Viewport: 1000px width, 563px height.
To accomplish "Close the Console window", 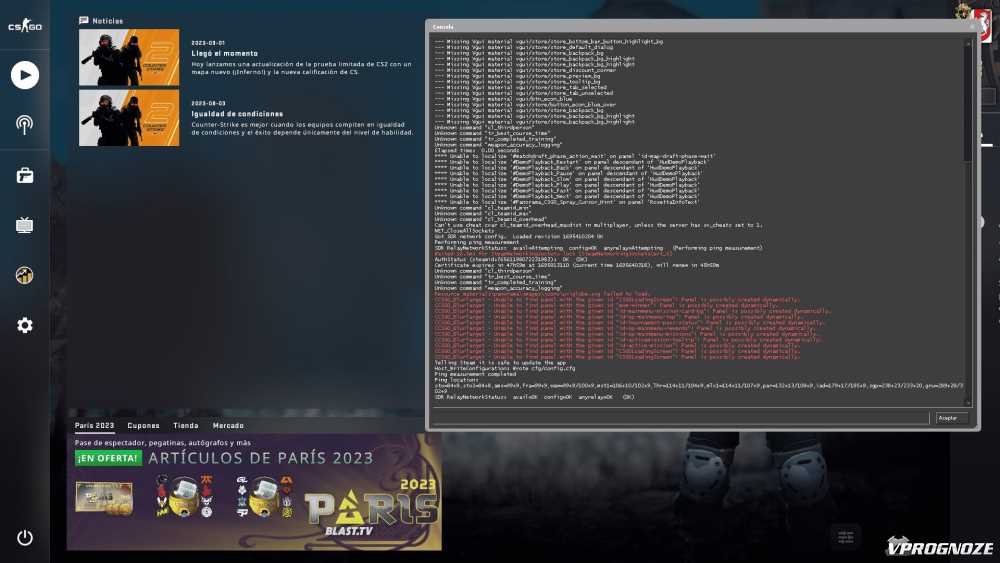I will [973, 27].
